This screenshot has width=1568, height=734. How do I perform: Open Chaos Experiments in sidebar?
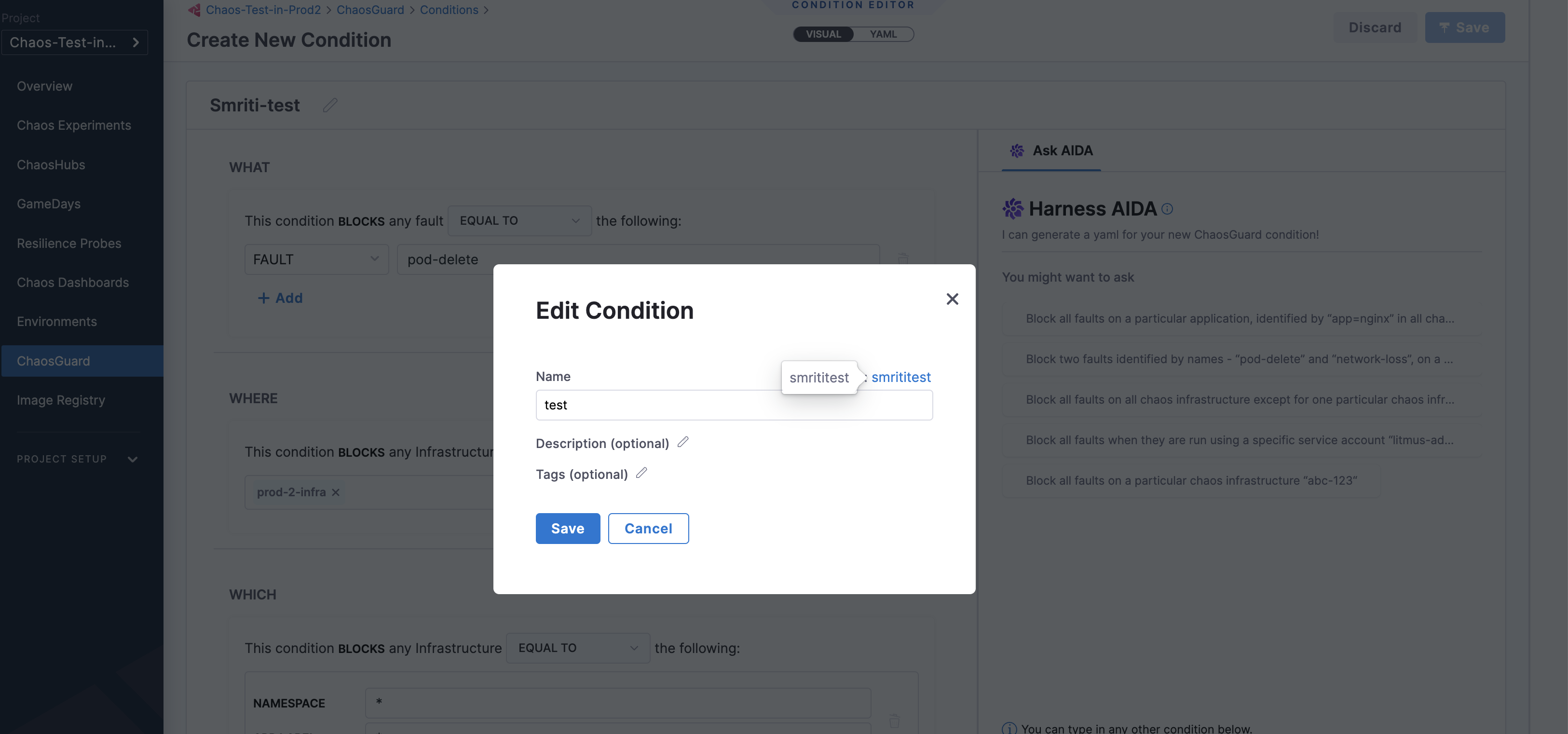coord(74,125)
